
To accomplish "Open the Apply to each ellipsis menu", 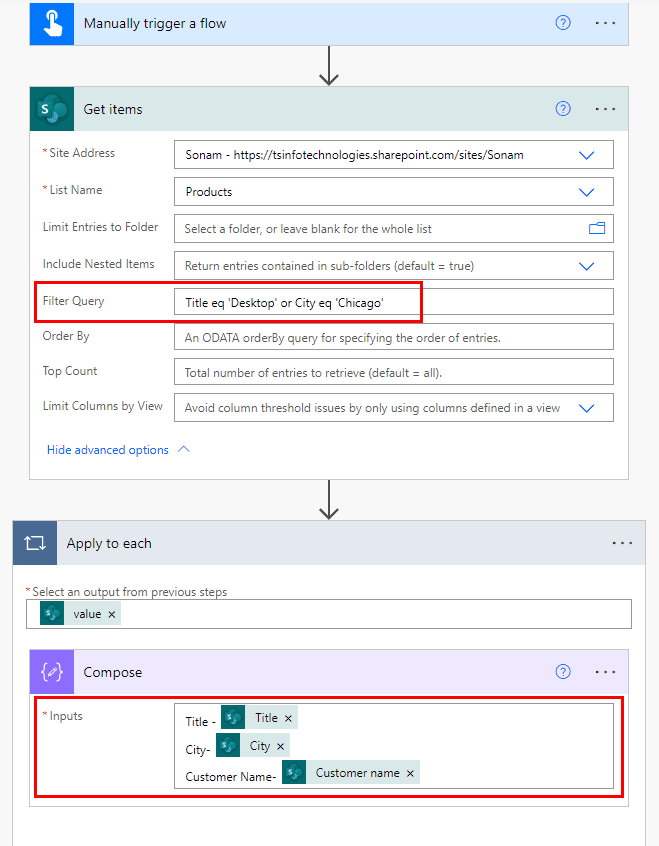I will 622,543.
